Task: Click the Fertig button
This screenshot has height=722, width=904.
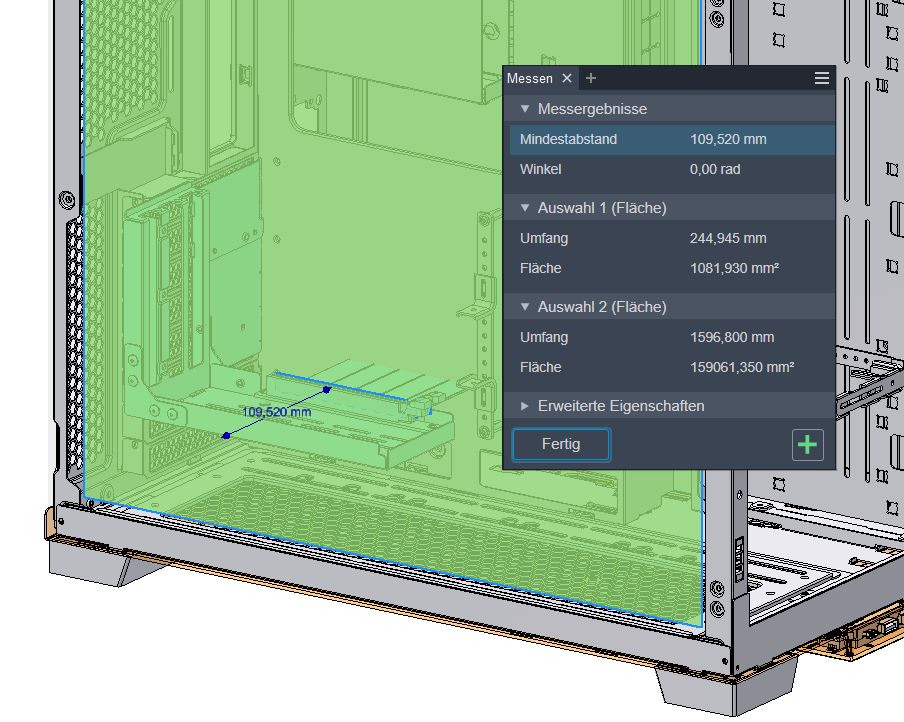Action: pos(561,444)
